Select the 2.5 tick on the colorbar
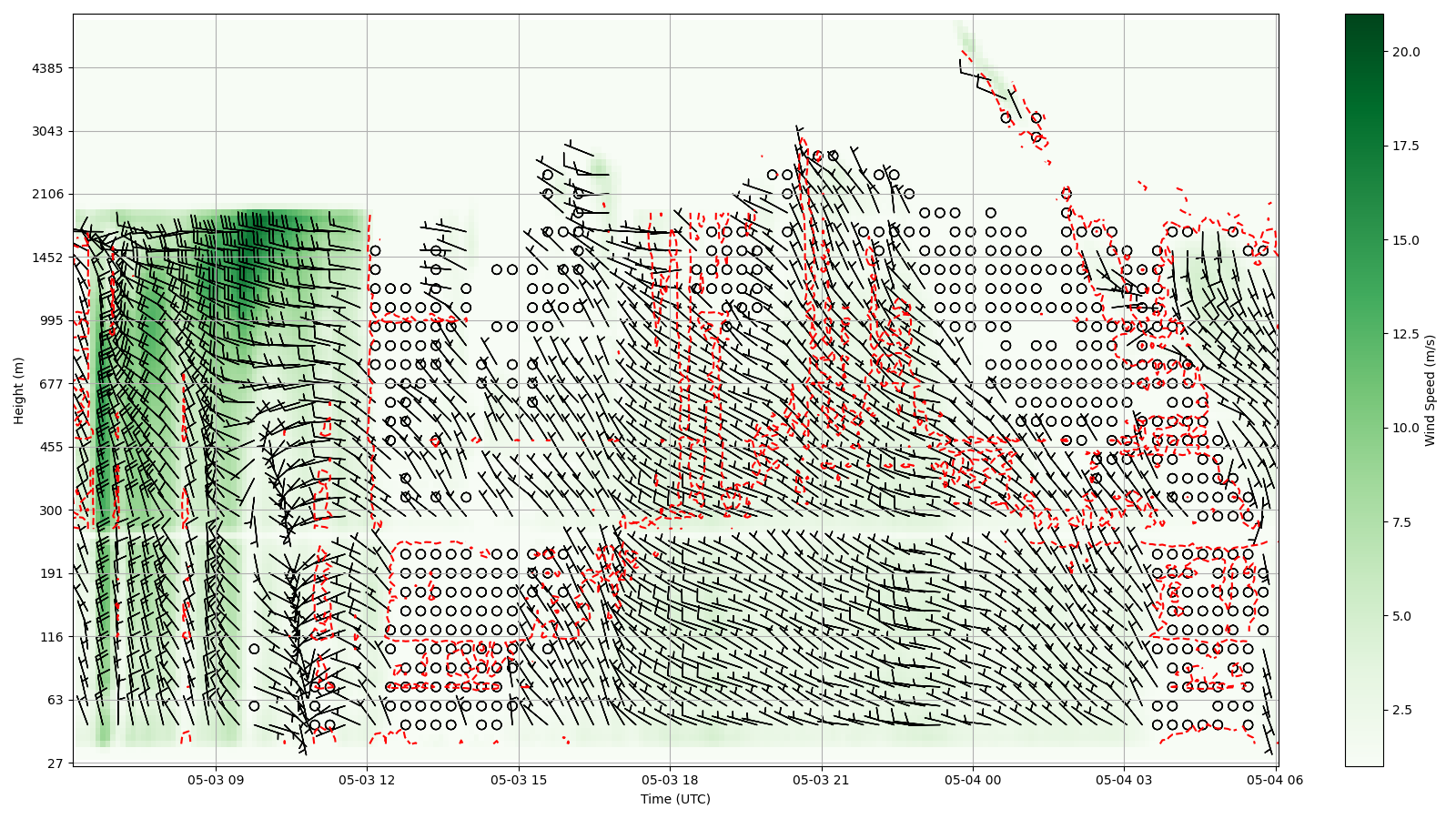This screenshot has width=1456, height=819. coord(1401,710)
